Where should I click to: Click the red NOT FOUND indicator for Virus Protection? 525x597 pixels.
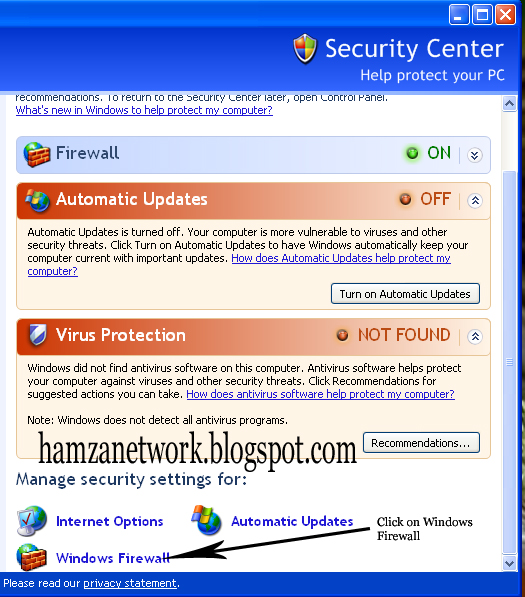tap(342, 335)
